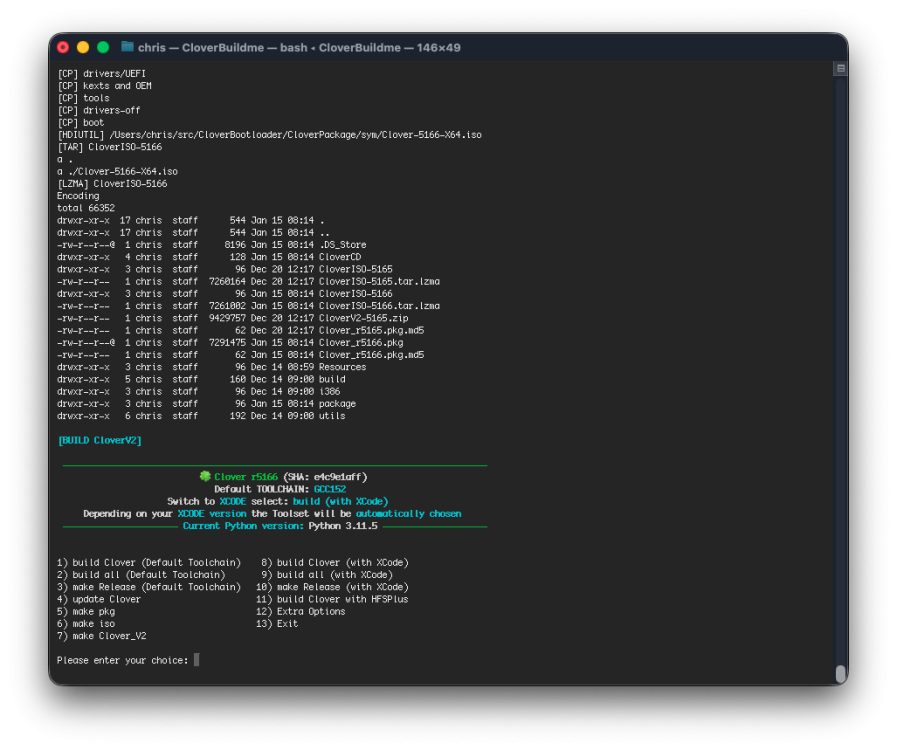This screenshot has width=897, height=750.
Task: Click option '5) make pkg'
Action: (x=86, y=612)
